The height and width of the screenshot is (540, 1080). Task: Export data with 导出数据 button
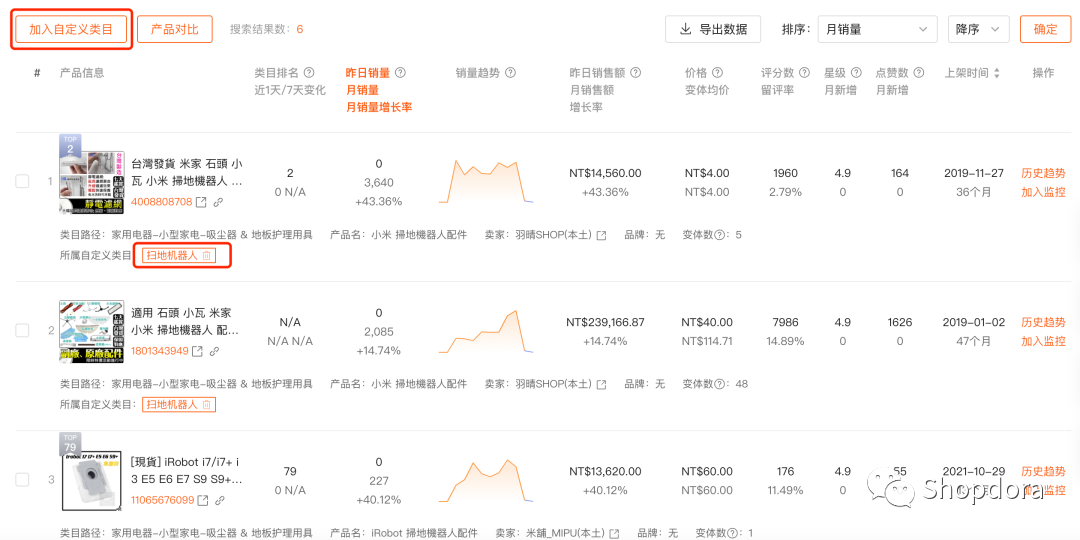(x=712, y=29)
